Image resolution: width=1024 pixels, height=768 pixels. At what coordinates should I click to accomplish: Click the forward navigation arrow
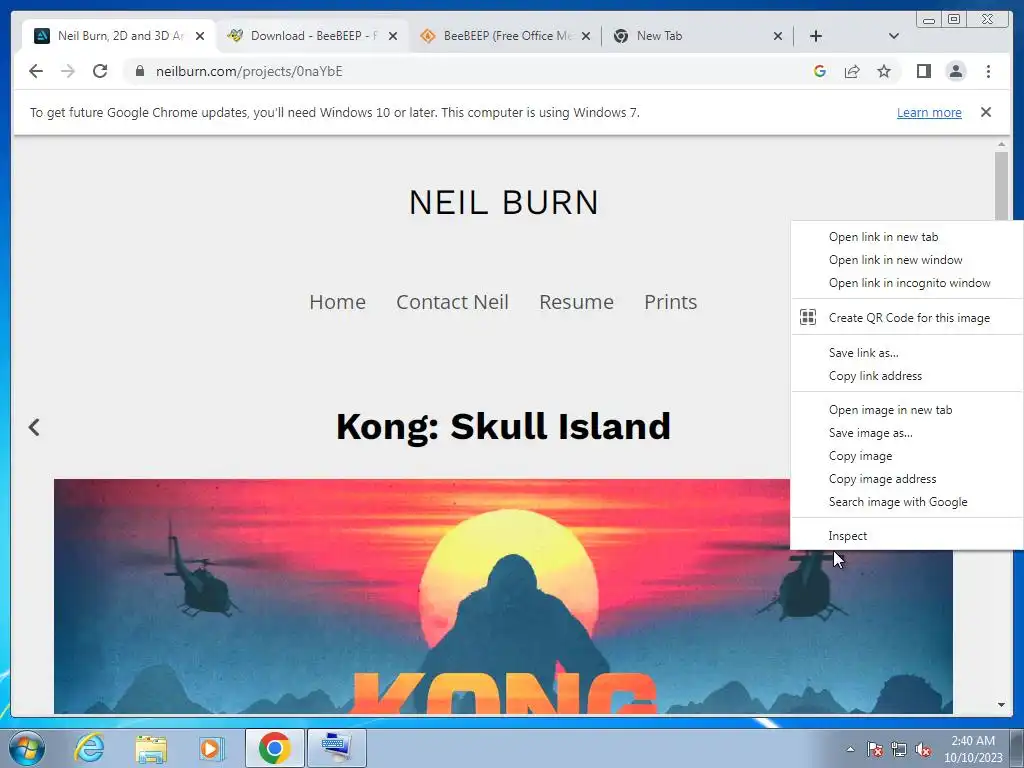click(x=68, y=71)
